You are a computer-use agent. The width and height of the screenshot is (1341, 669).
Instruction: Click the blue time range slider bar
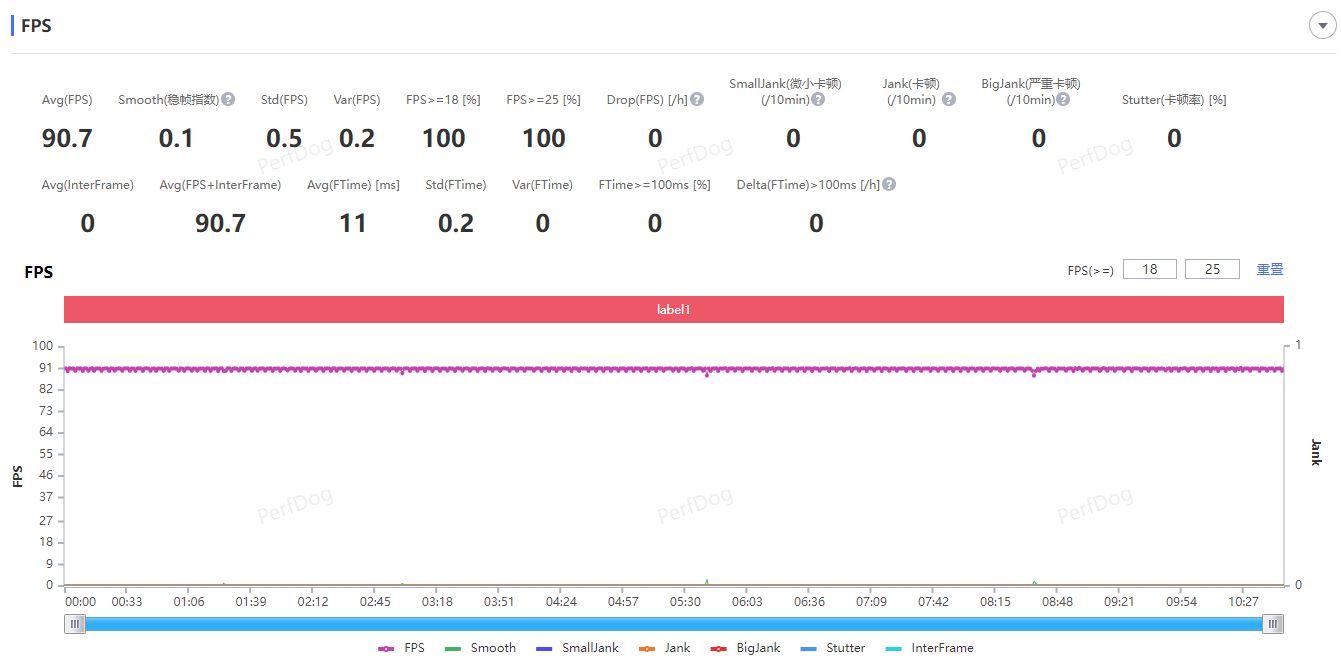point(674,624)
